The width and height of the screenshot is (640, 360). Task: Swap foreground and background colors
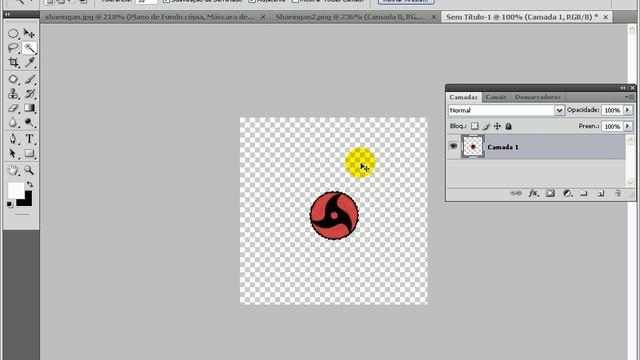coord(30,185)
